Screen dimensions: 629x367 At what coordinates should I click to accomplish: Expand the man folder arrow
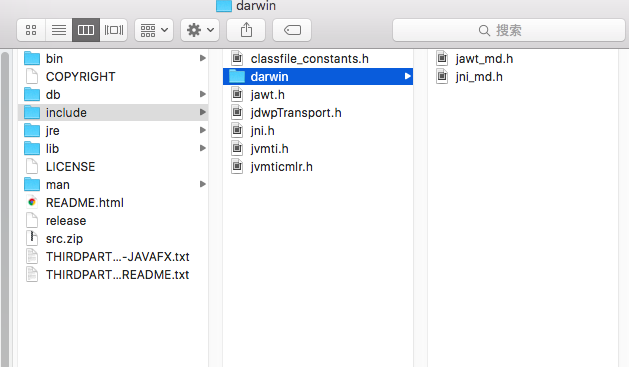pyautogui.click(x=203, y=184)
